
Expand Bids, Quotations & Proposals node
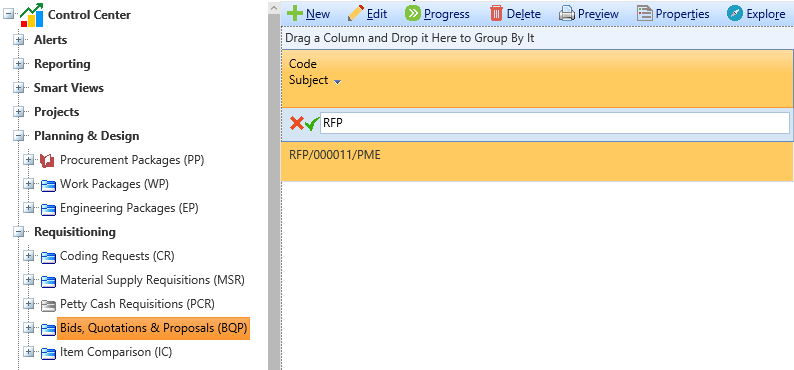(x=29, y=328)
